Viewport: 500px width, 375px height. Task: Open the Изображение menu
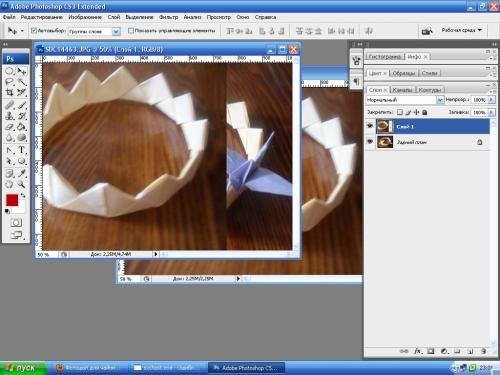pos(85,17)
